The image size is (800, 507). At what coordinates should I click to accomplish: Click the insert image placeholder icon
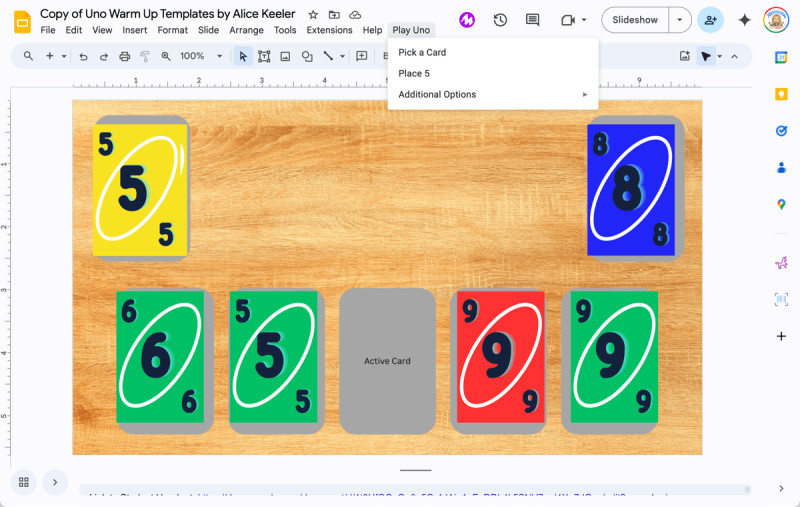[685, 56]
